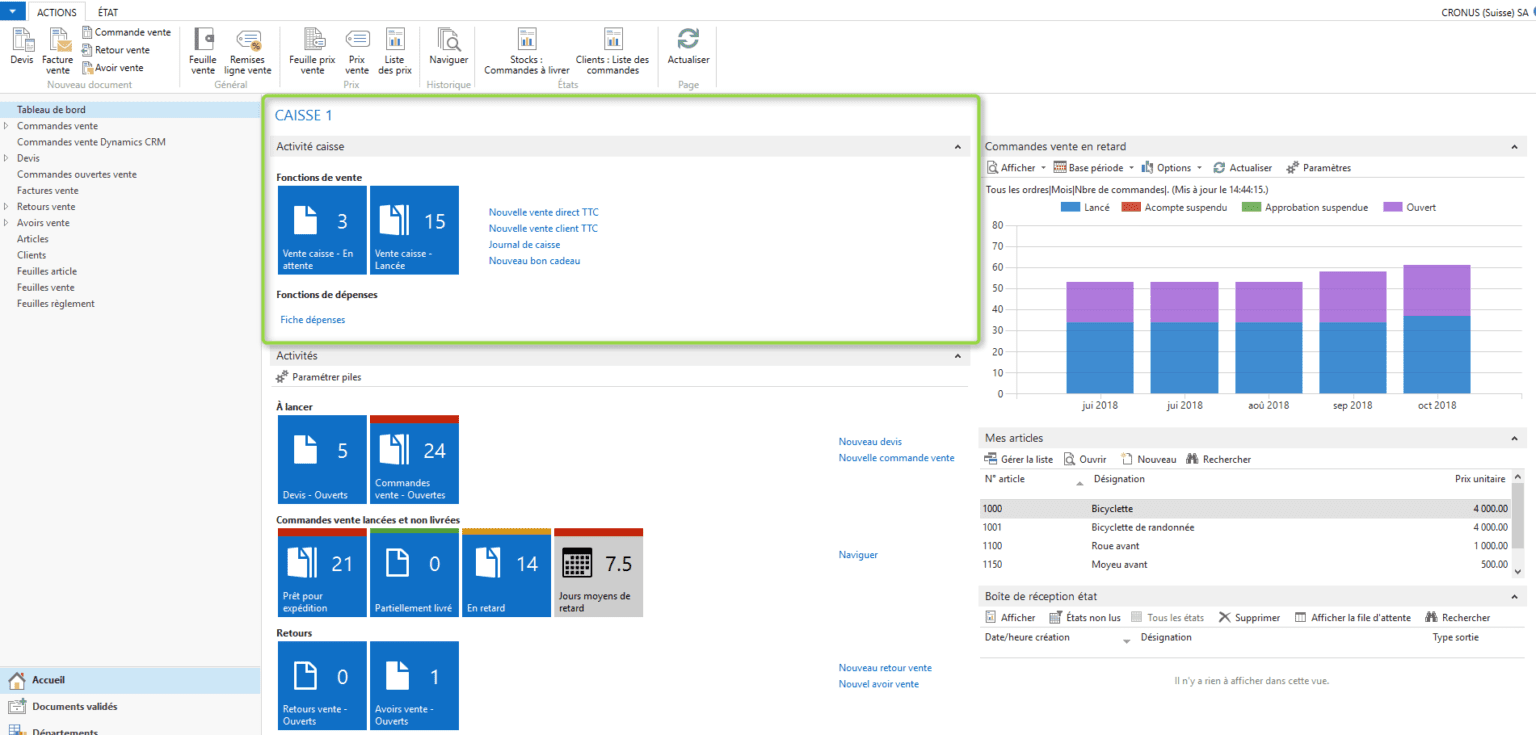The width and height of the screenshot is (1536, 735).
Task: Click the Nouvelle vente client TTC link
Action: [543, 228]
